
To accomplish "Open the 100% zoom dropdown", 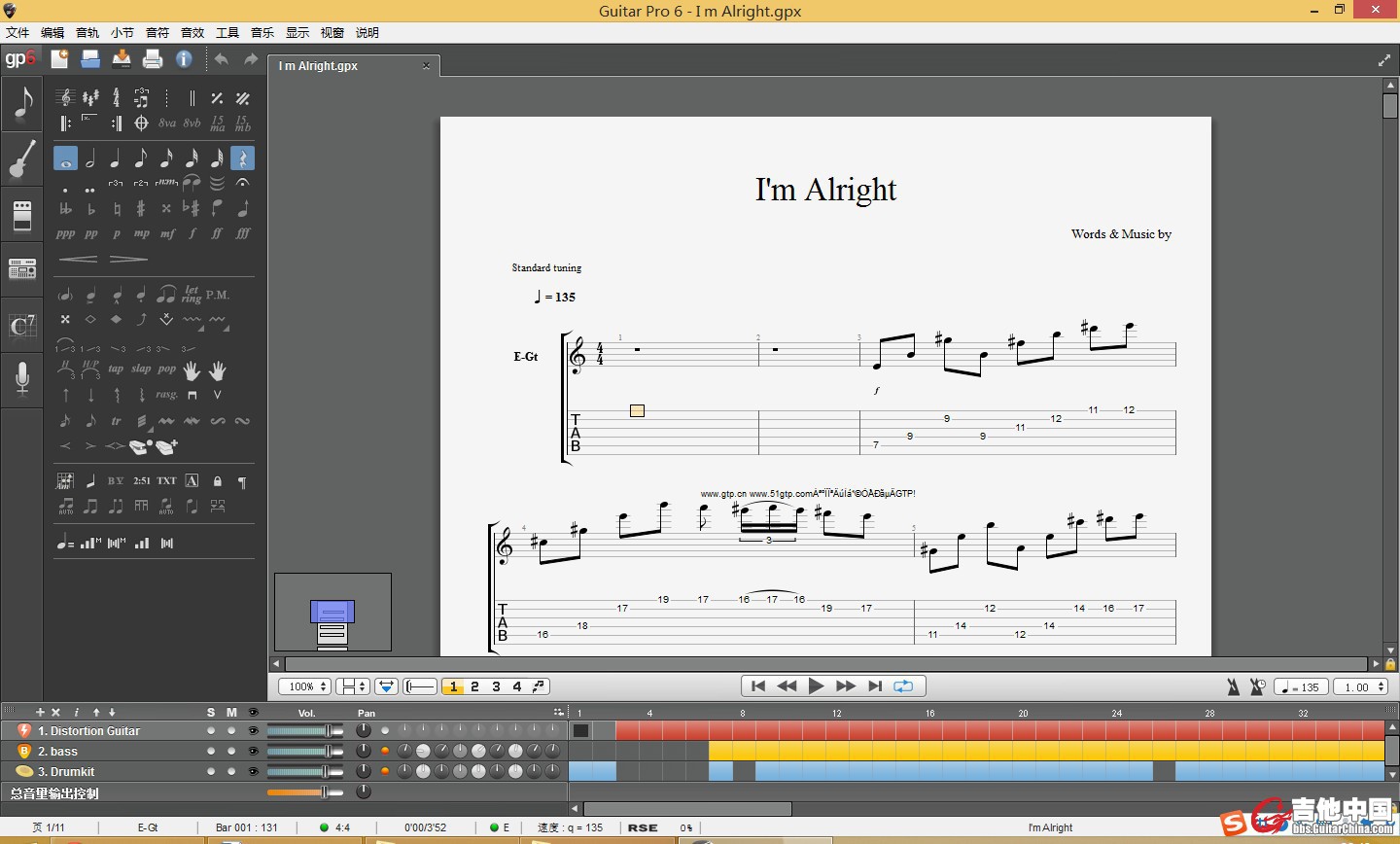I will click(305, 686).
